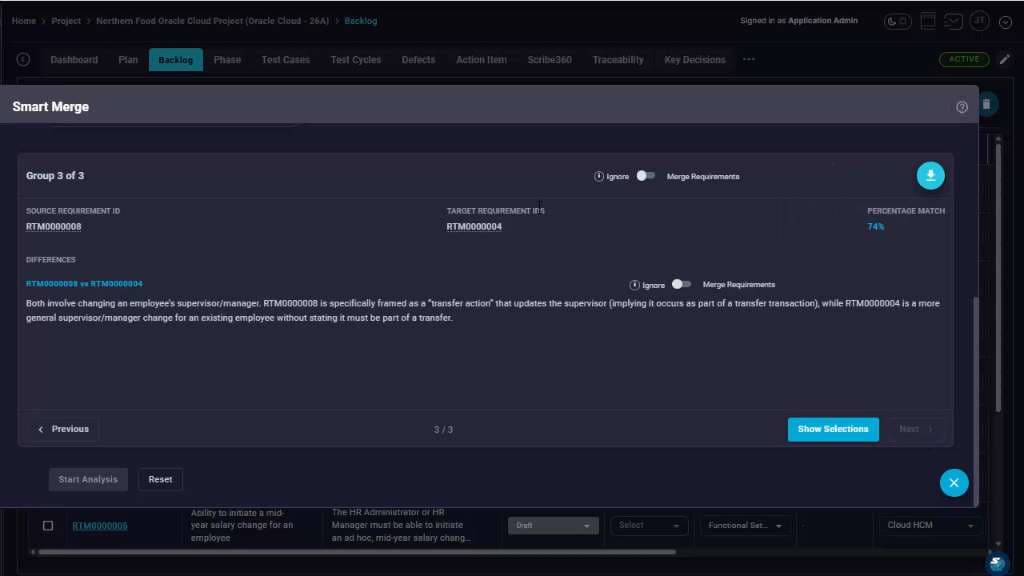Expand the Draft status dropdown

click(553, 526)
